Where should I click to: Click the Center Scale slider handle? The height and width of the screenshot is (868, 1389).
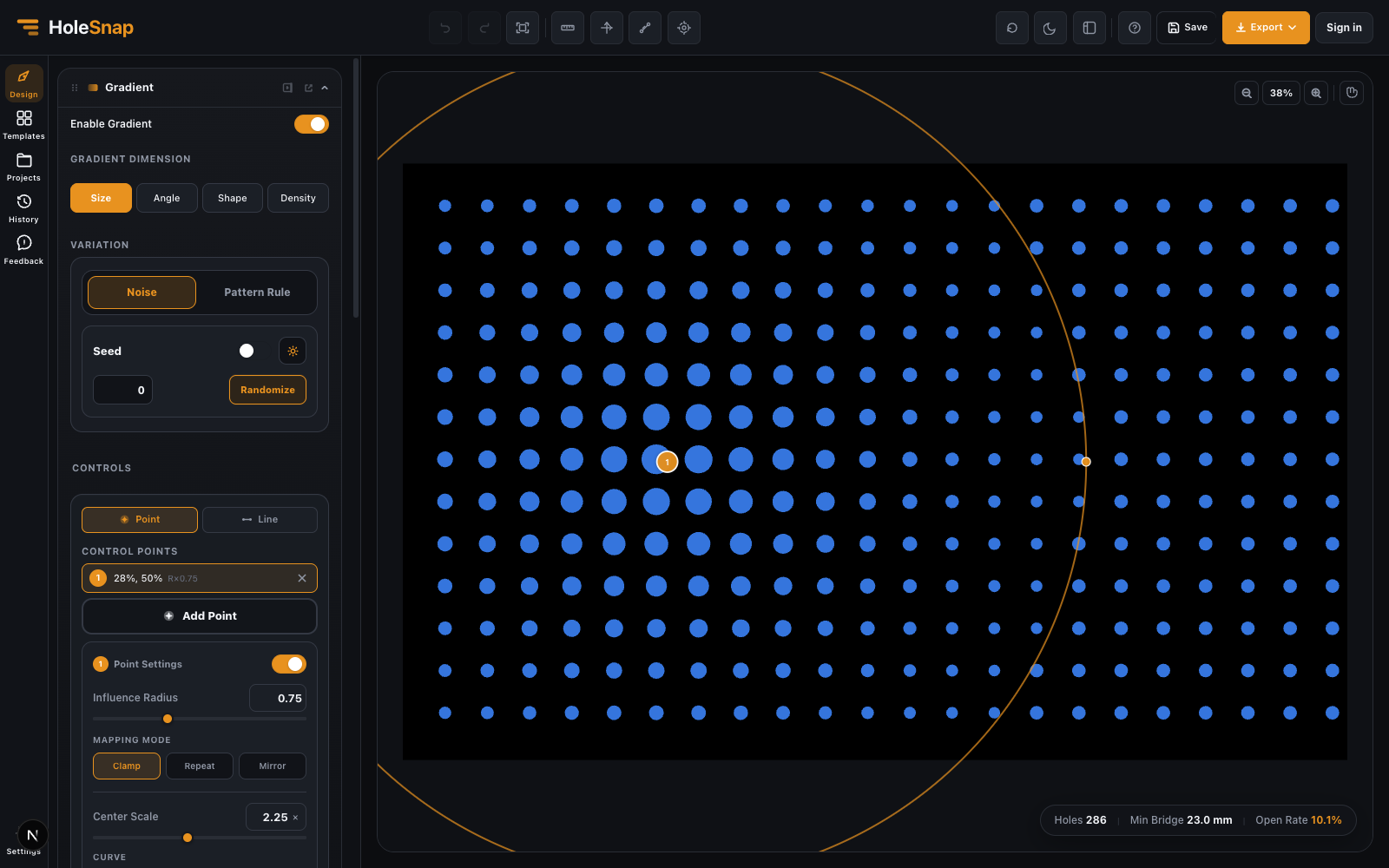[188, 838]
